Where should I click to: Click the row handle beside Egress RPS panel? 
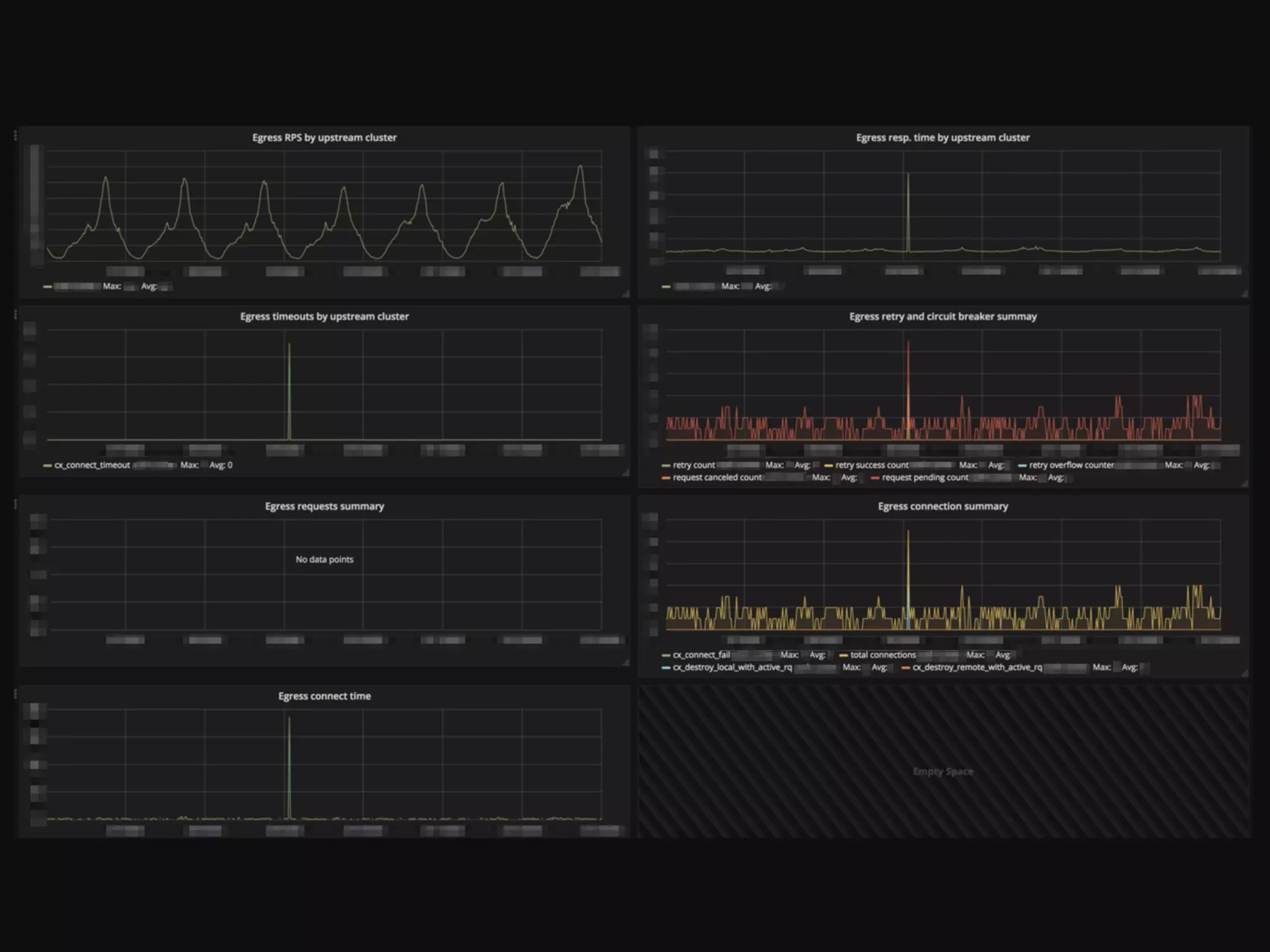point(16,135)
